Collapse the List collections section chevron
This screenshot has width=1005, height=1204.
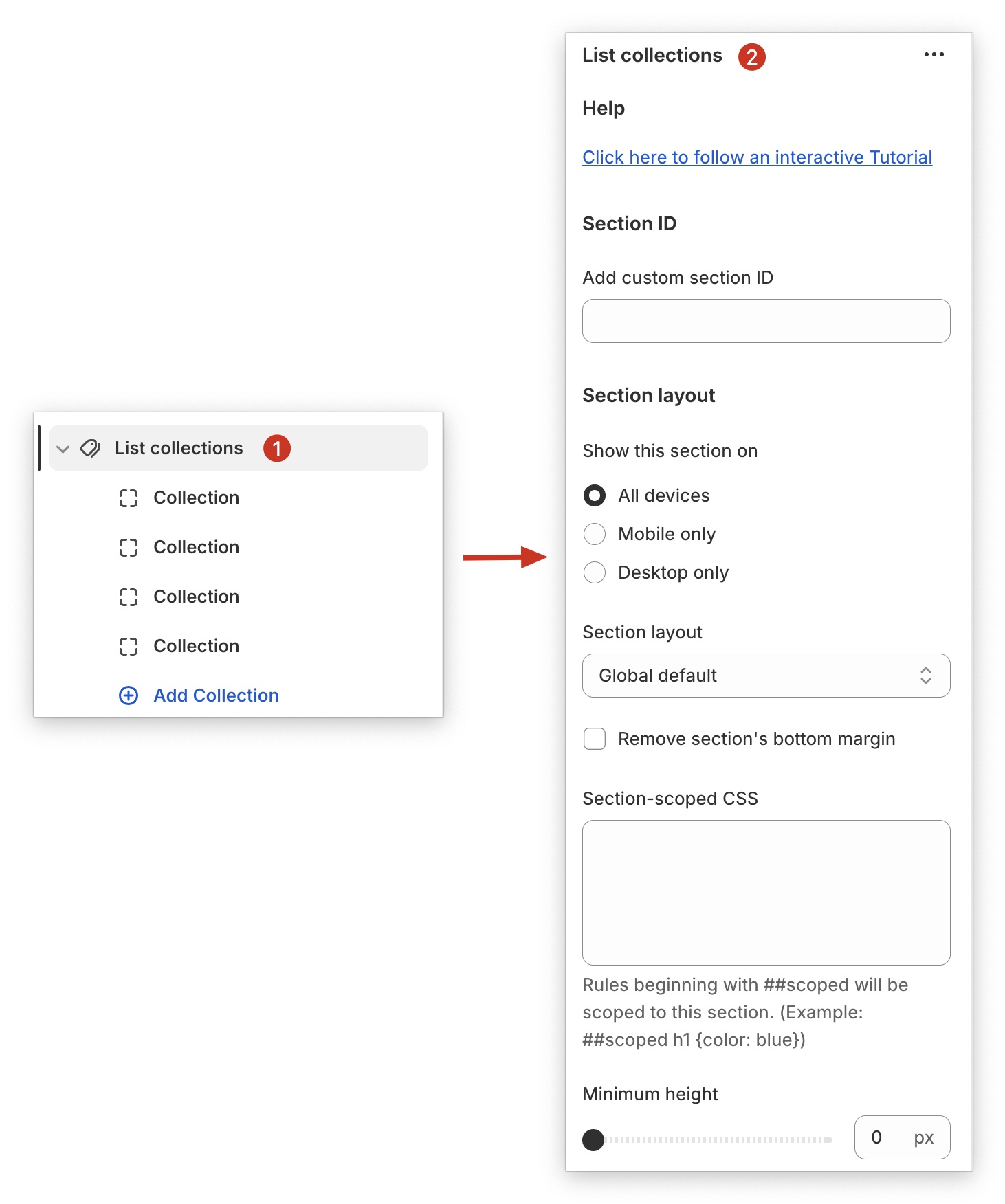(63, 449)
